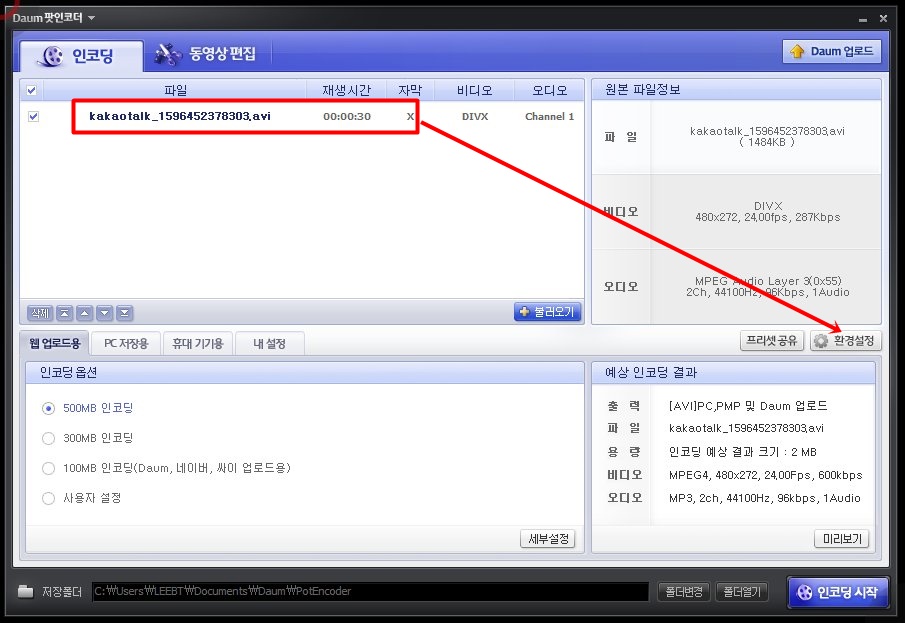Select the DIVX video cell in file row
This screenshot has width=905, height=623.
(475, 117)
